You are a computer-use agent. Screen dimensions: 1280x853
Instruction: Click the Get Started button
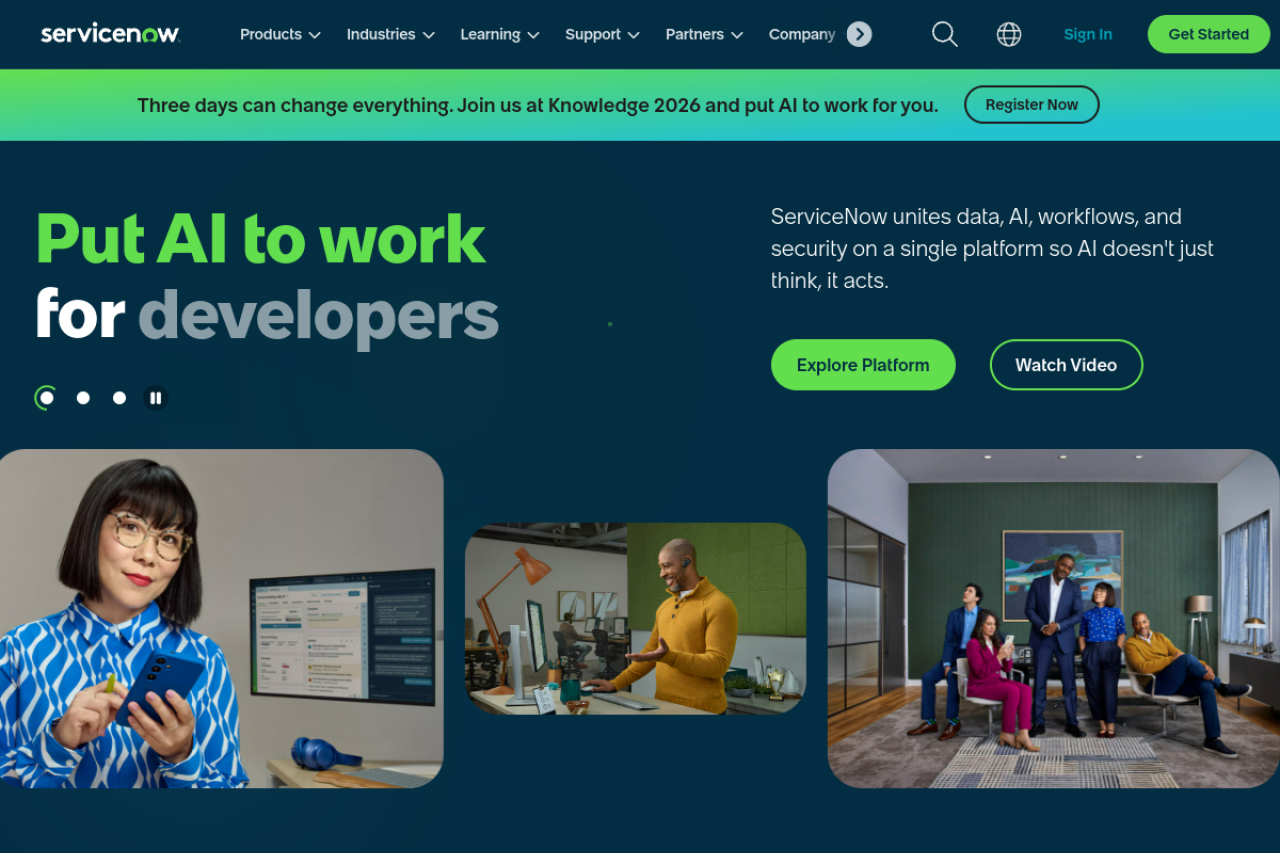click(1208, 34)
